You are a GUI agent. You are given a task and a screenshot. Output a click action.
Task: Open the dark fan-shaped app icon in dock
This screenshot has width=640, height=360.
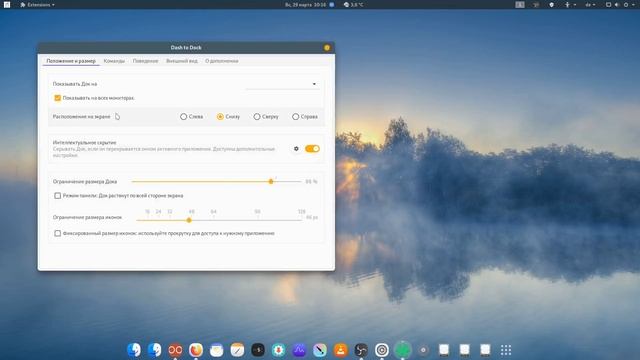coord(361,350)
